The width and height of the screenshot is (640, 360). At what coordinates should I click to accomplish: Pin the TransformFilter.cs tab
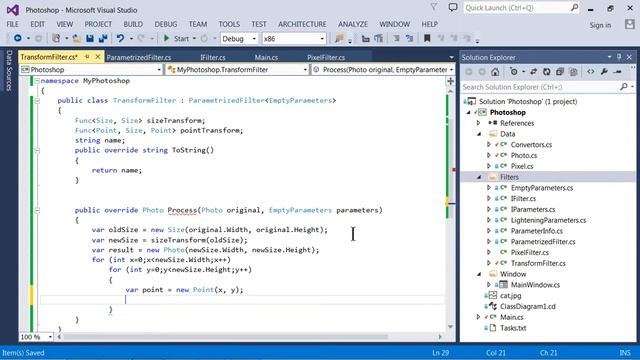[87, 57]
